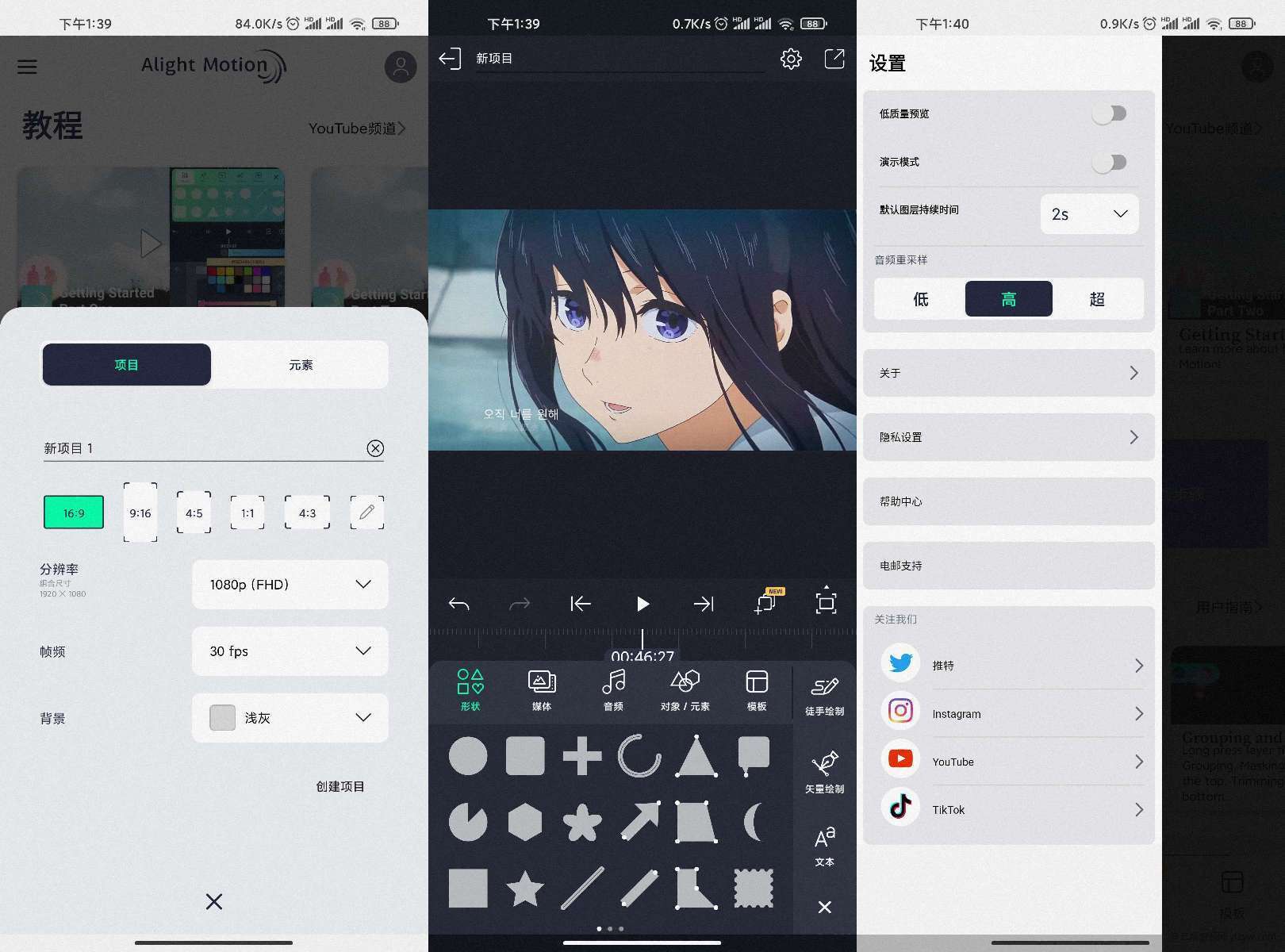Select the 16:9 aspect ratio

click(73, 512)
